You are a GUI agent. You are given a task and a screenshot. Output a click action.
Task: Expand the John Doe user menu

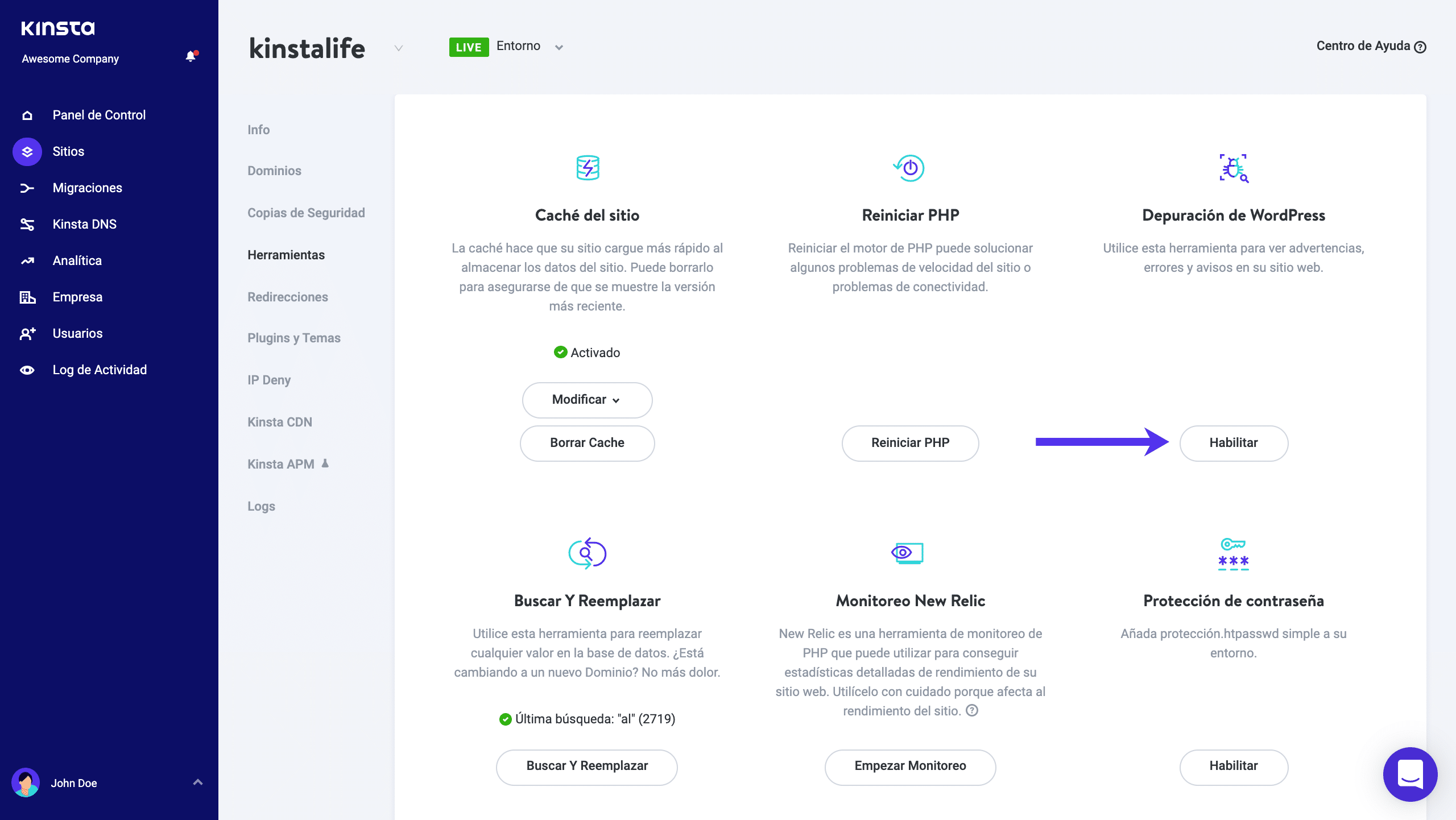point(197,782)
